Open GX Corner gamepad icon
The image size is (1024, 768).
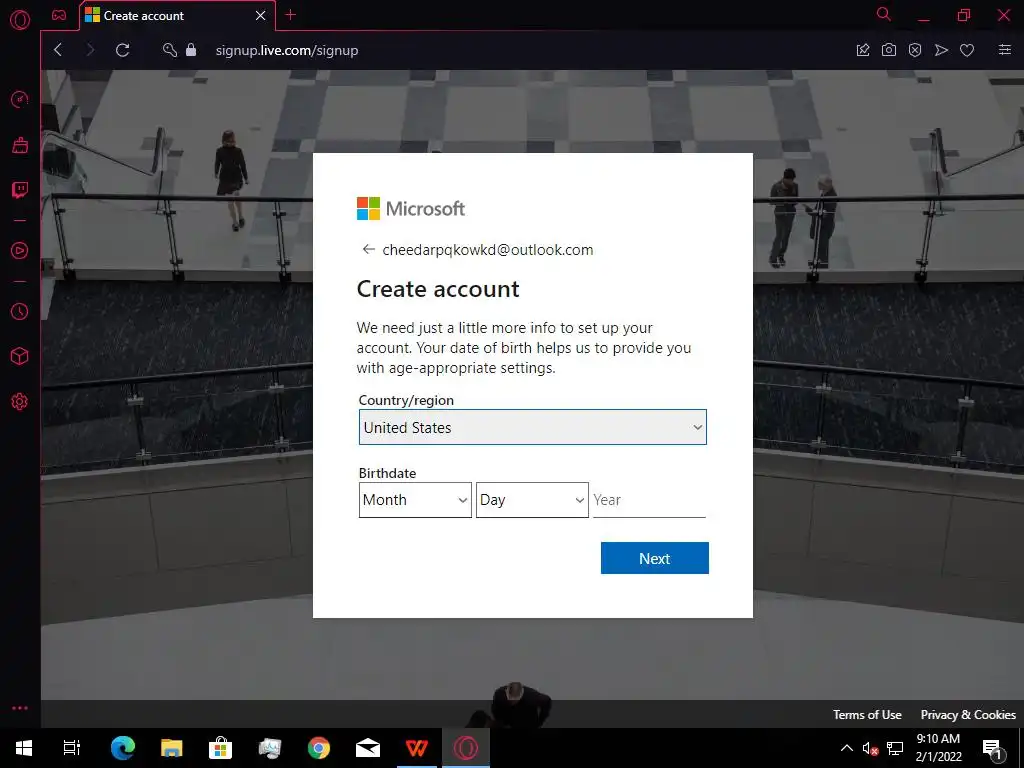click(59, 15)
